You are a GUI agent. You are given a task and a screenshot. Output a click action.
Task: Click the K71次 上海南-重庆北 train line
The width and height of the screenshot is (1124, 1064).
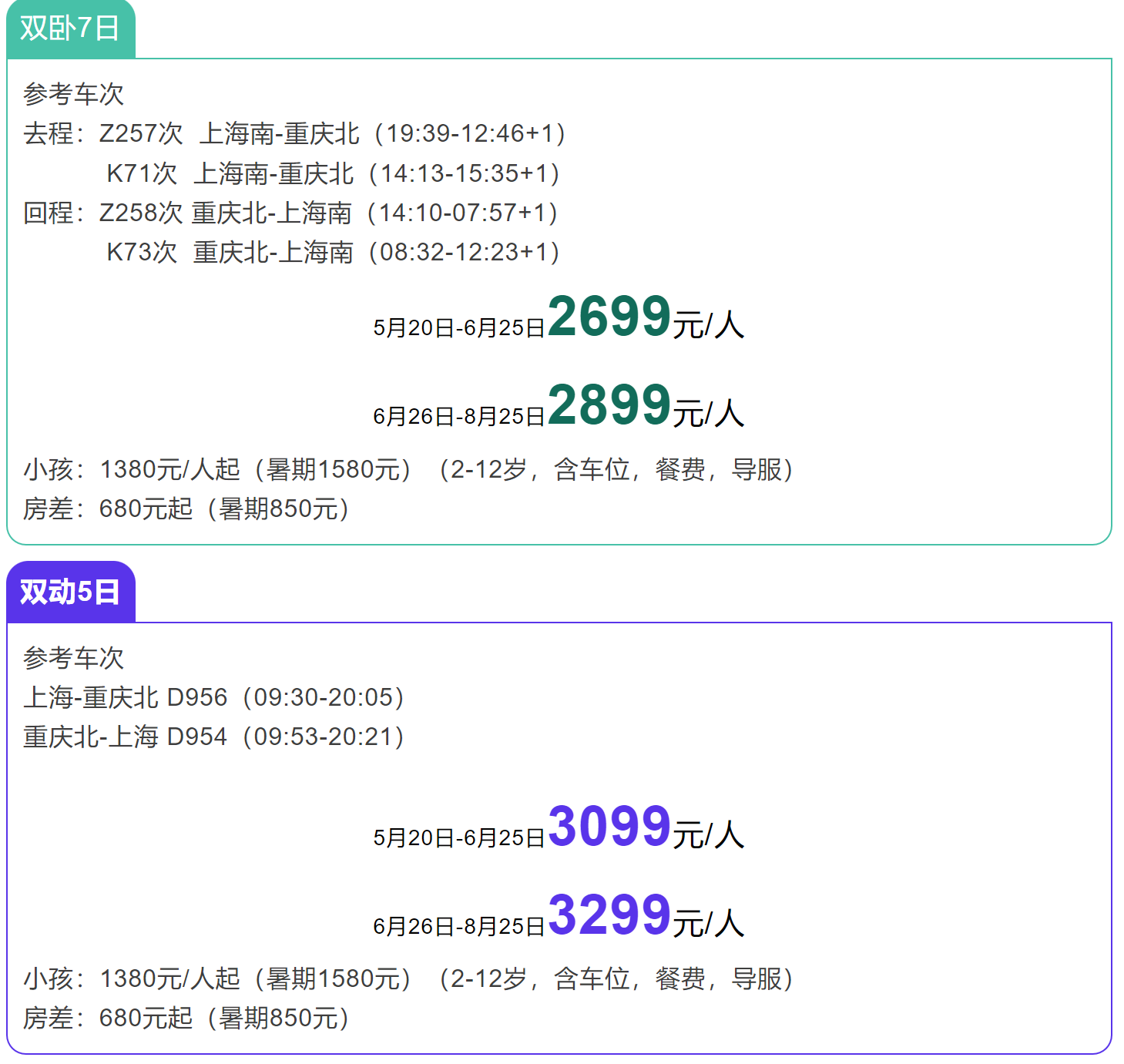pyautogui.click(x=333, y=173)
